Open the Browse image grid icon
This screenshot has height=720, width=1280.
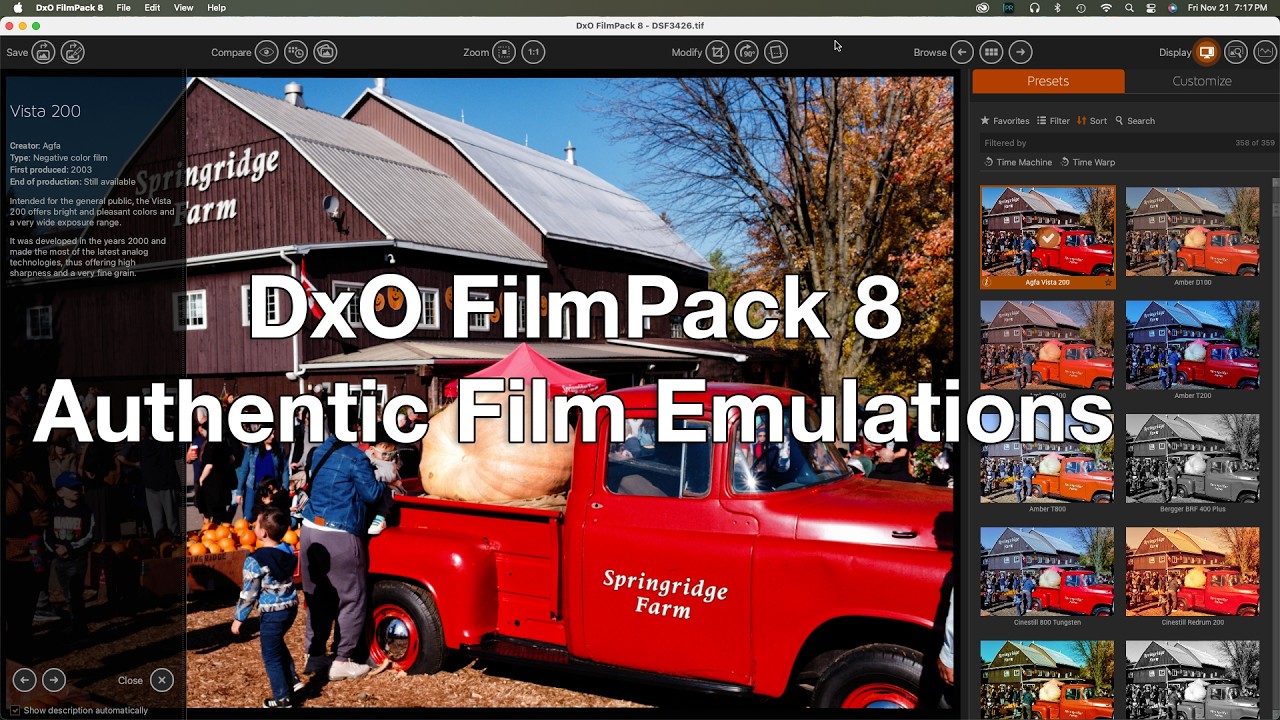tap(991, 52)
